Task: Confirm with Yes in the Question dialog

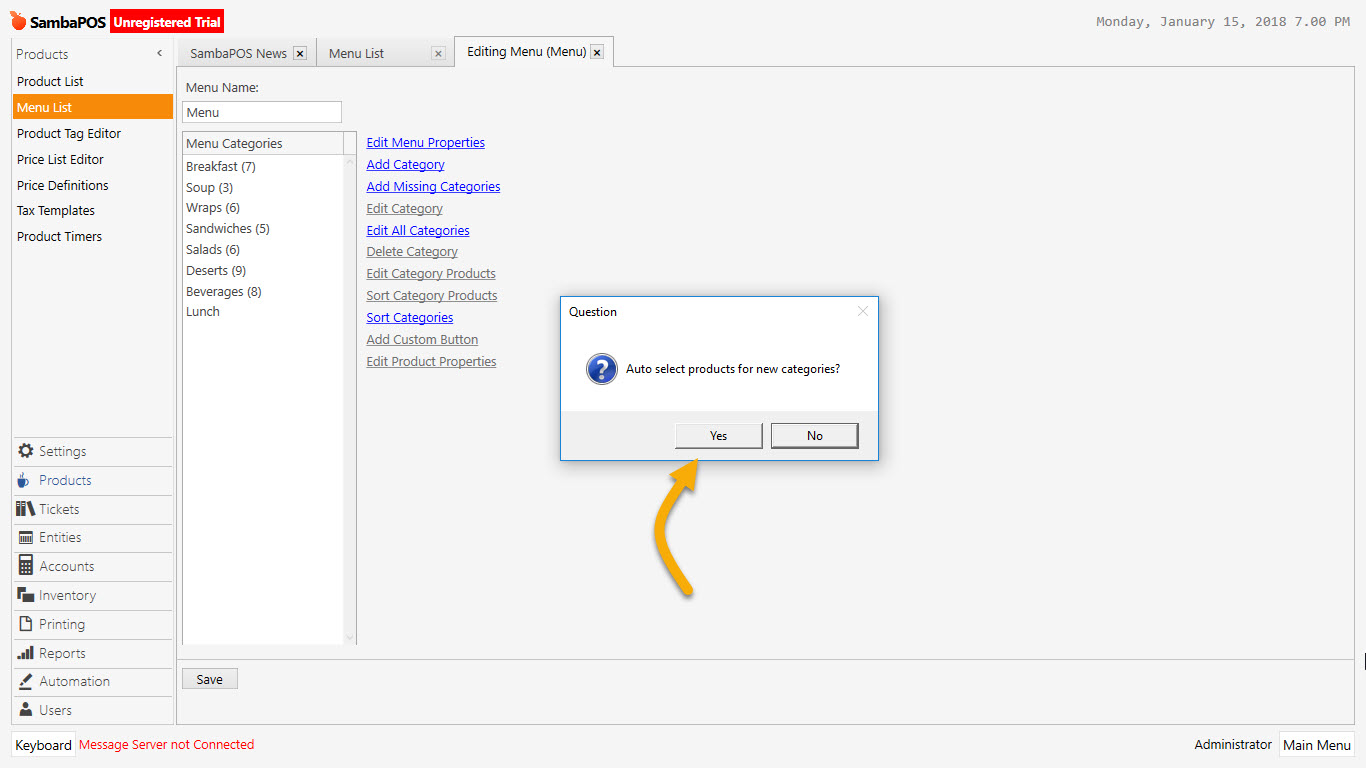Action: click(718, 435)
